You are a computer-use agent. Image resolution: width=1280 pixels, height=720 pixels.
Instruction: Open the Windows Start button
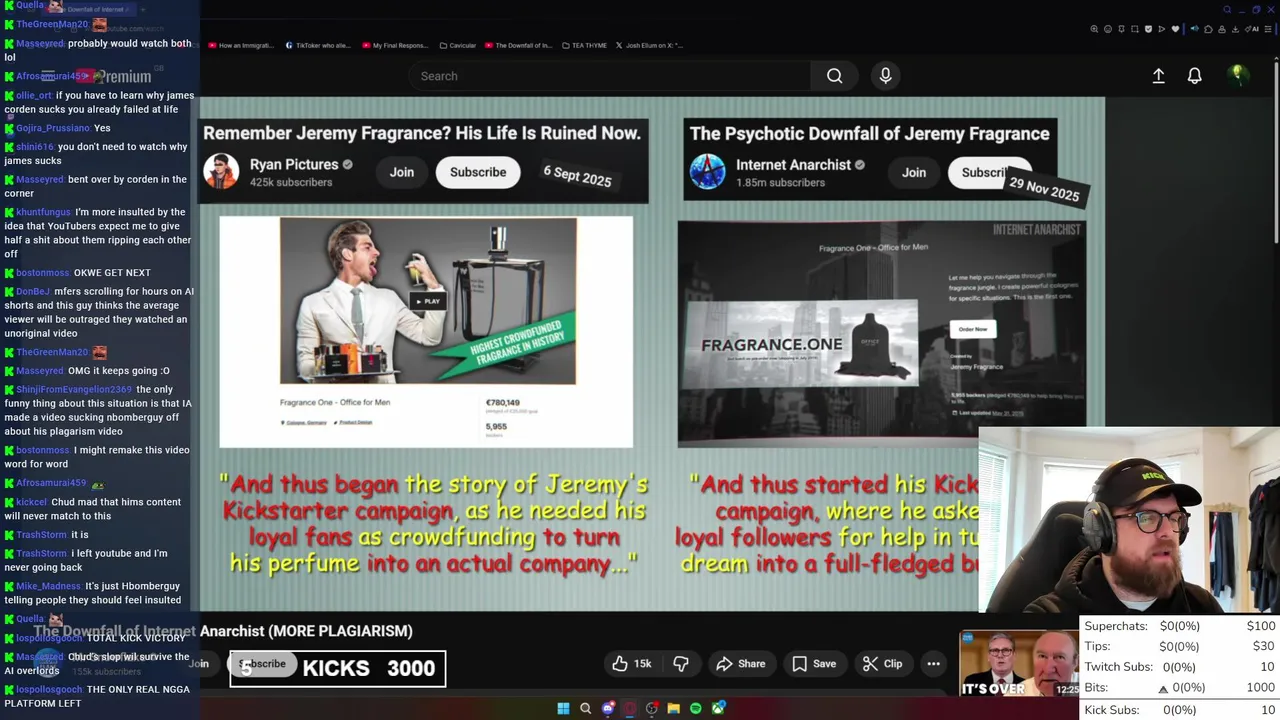pos(563,708)
